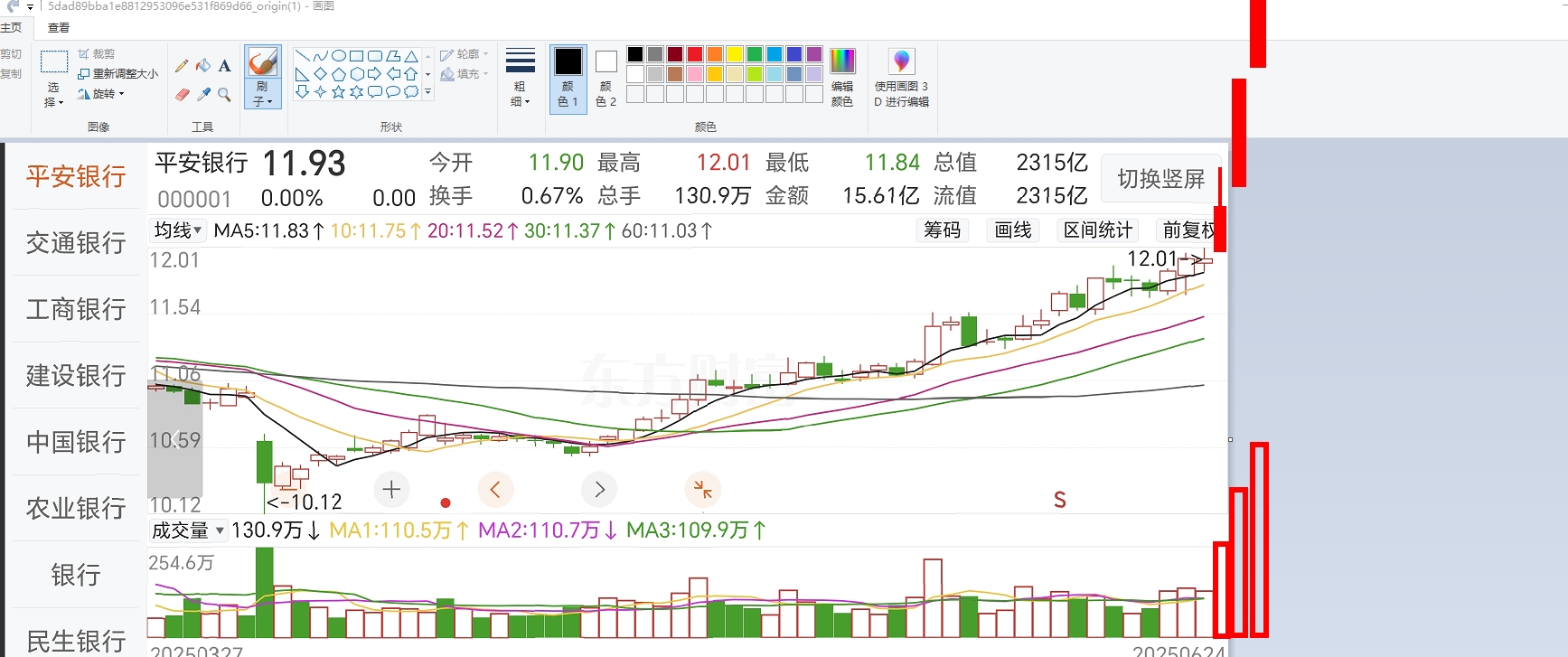
Task: Pick the Cloud callout shape
Action: (x=411, y=92)
